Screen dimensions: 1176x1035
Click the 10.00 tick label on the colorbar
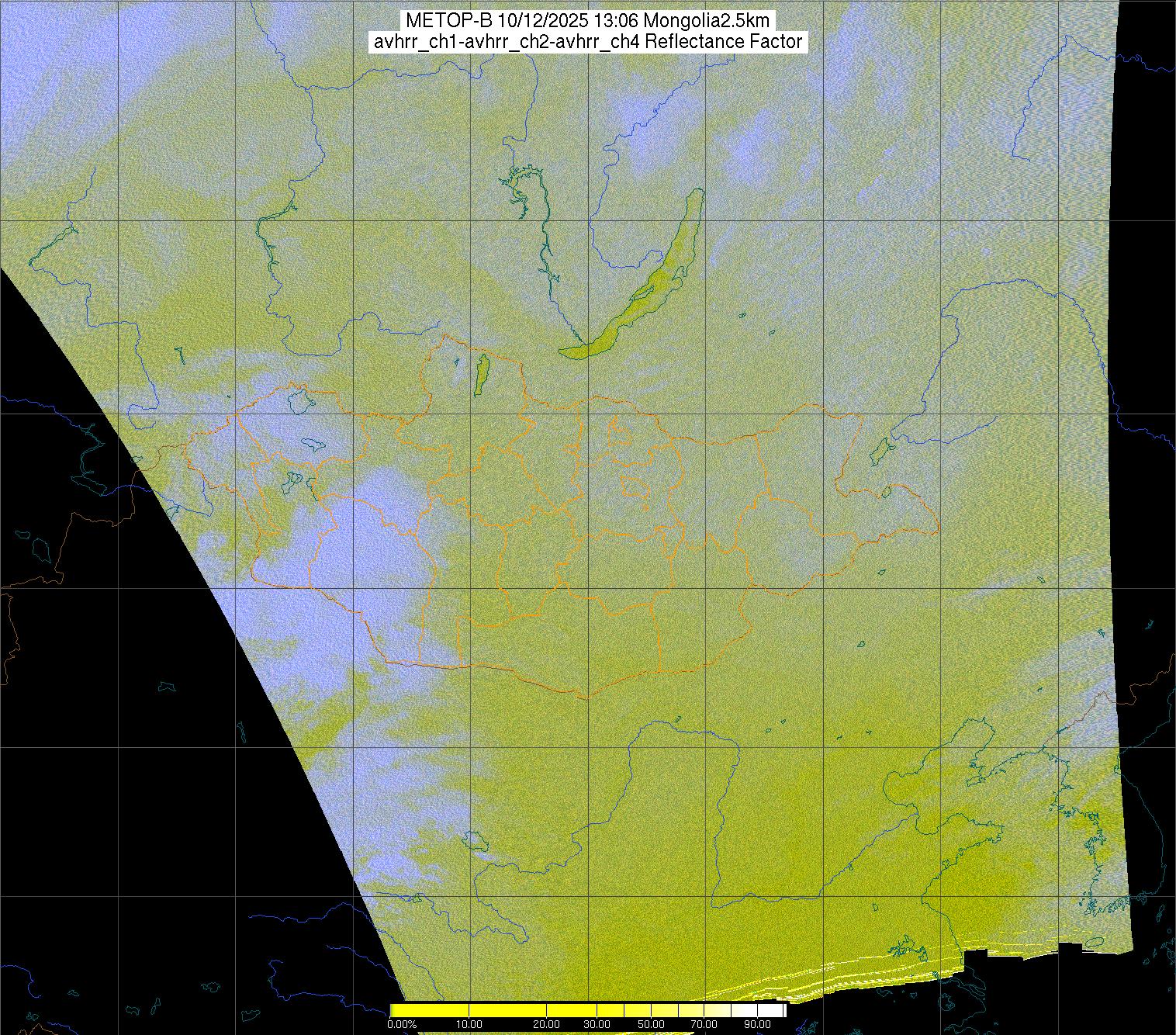[x=469, y=1025]
